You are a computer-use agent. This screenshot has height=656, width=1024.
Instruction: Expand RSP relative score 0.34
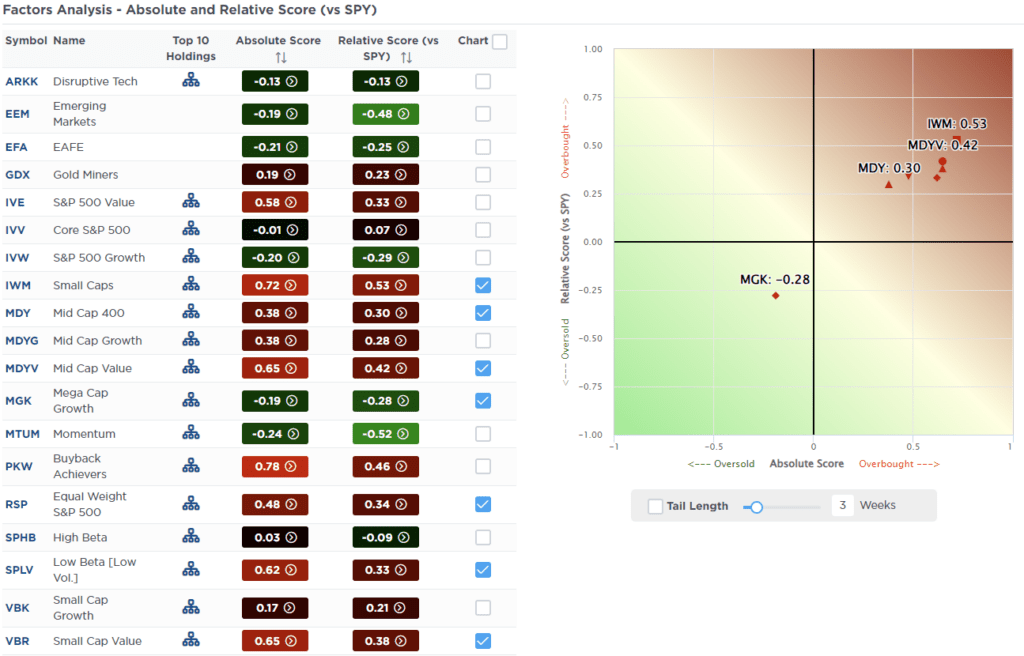click(385, 504)
